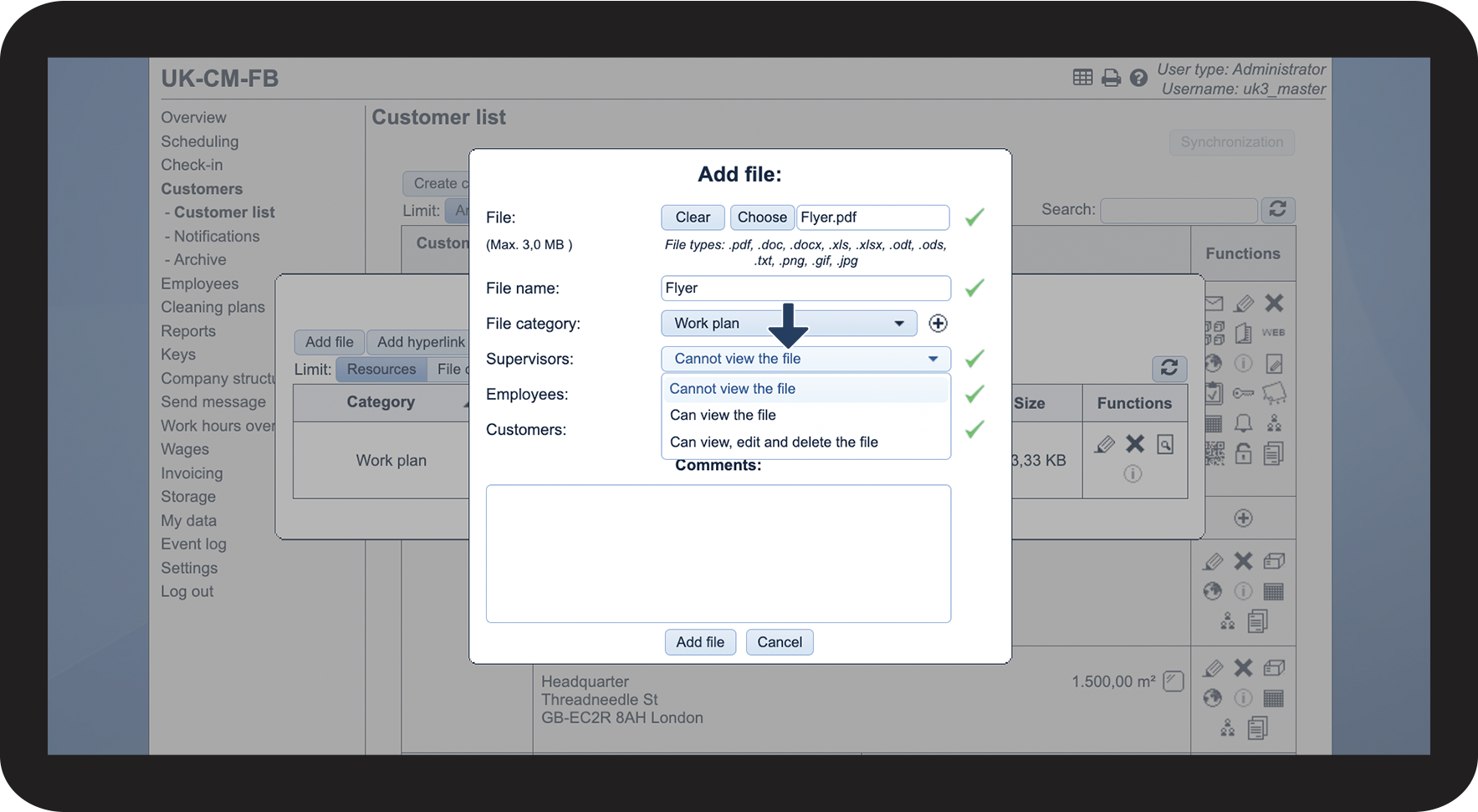Click Add hyperlink in resources panel

[420, 342]
